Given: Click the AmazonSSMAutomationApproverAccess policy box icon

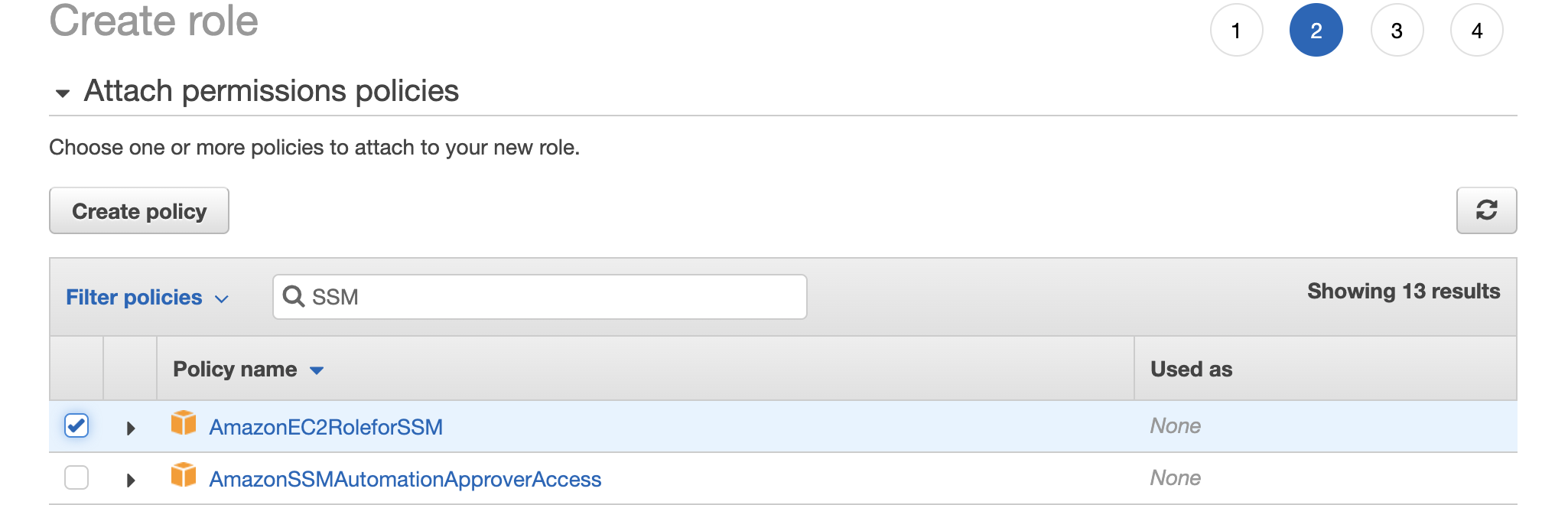Looking at the screenshot, I should tap(184, 475).
